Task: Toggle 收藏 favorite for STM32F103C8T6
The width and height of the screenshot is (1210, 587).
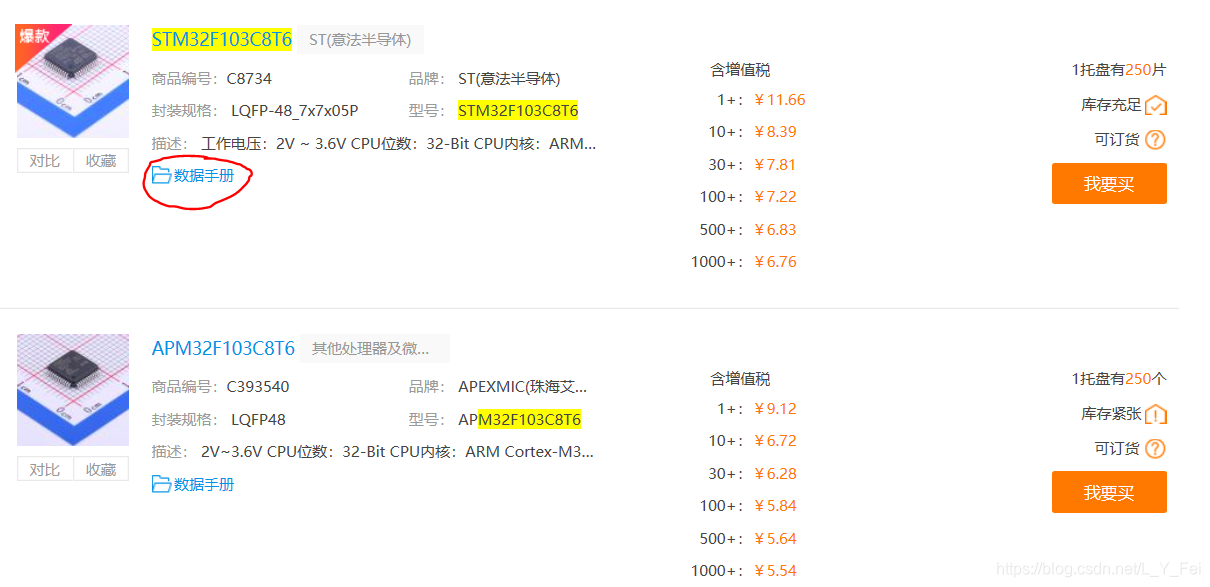Action: pos(101,161)
